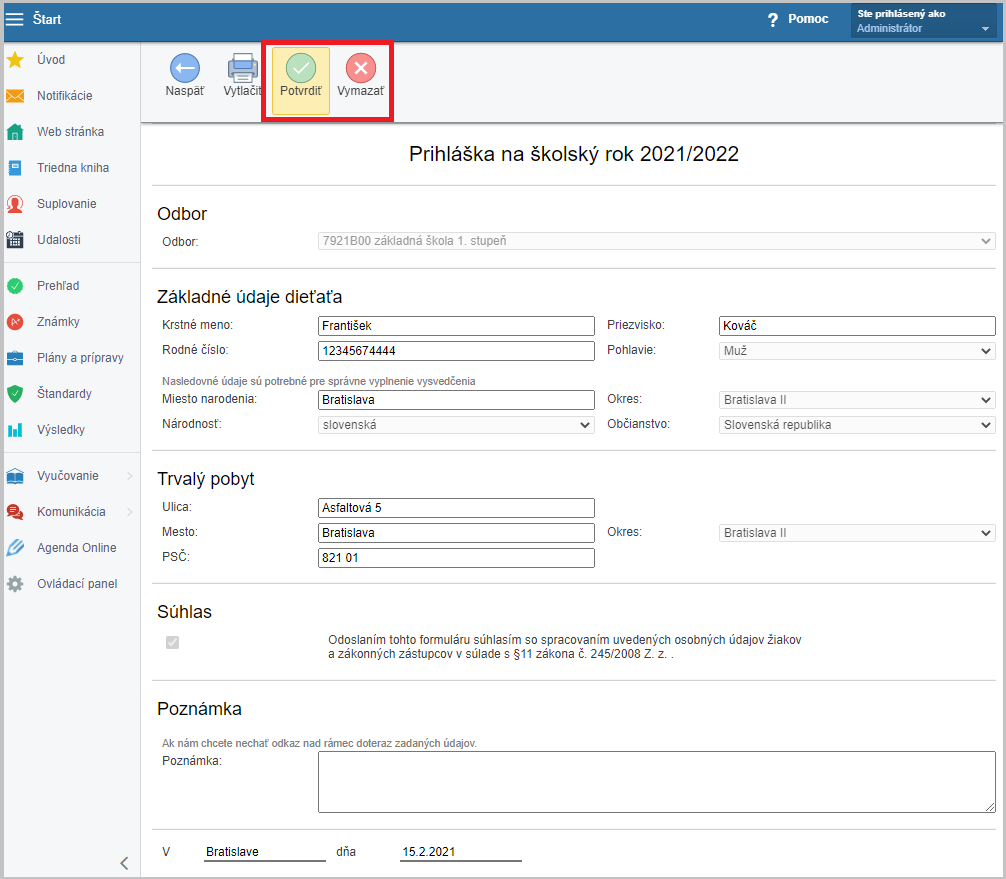Click the Úvod star icon

click(x=15, y=60)
